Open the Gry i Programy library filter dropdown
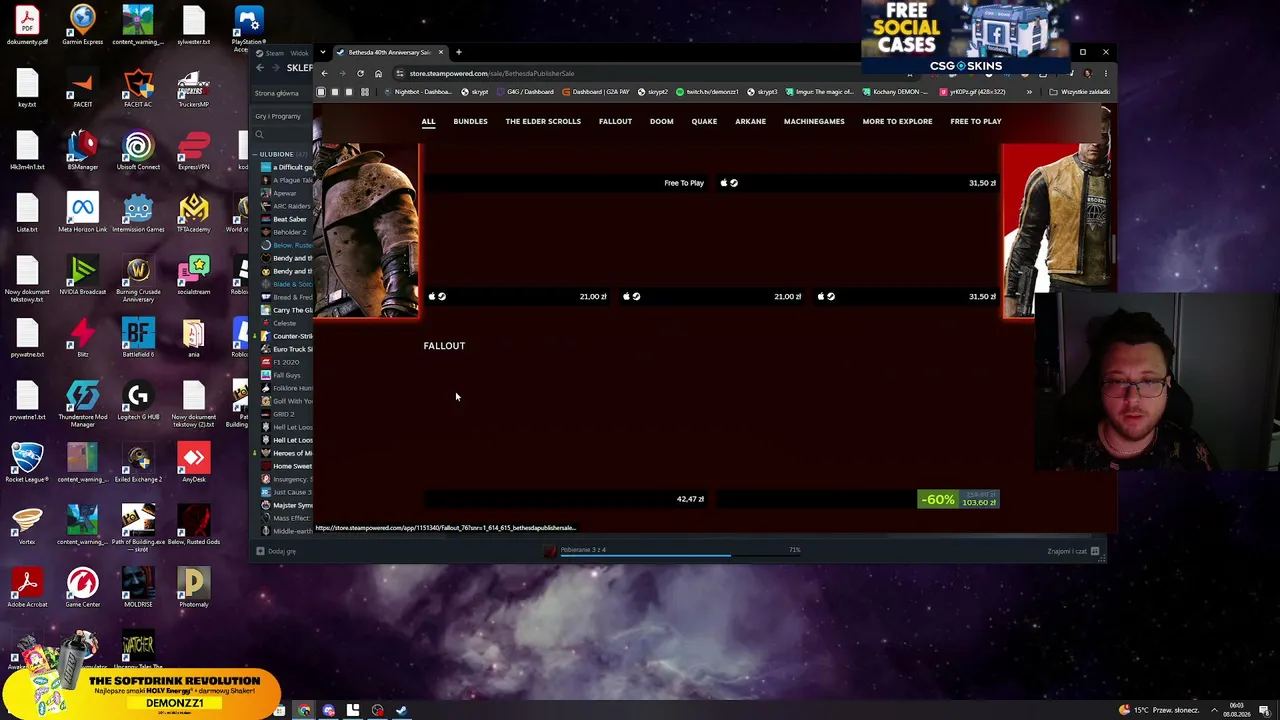The image size is (1280, 720). click(278, 116)
